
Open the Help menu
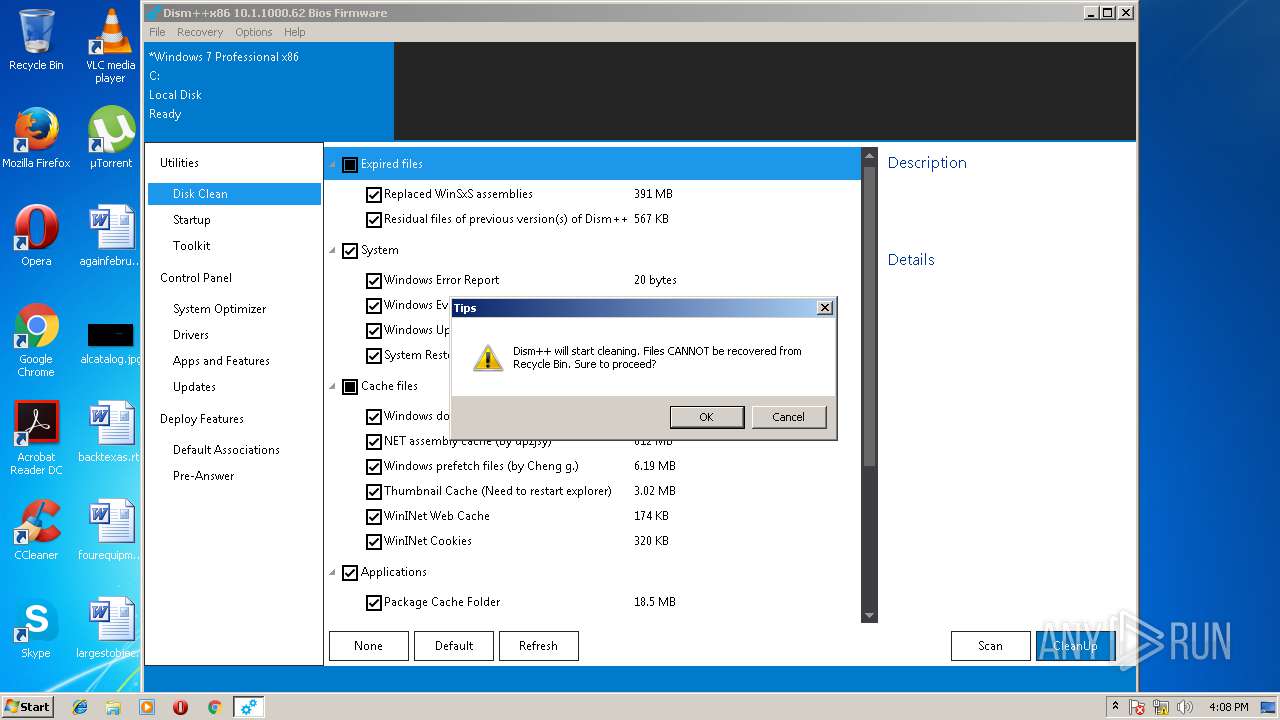click(294, 32)
